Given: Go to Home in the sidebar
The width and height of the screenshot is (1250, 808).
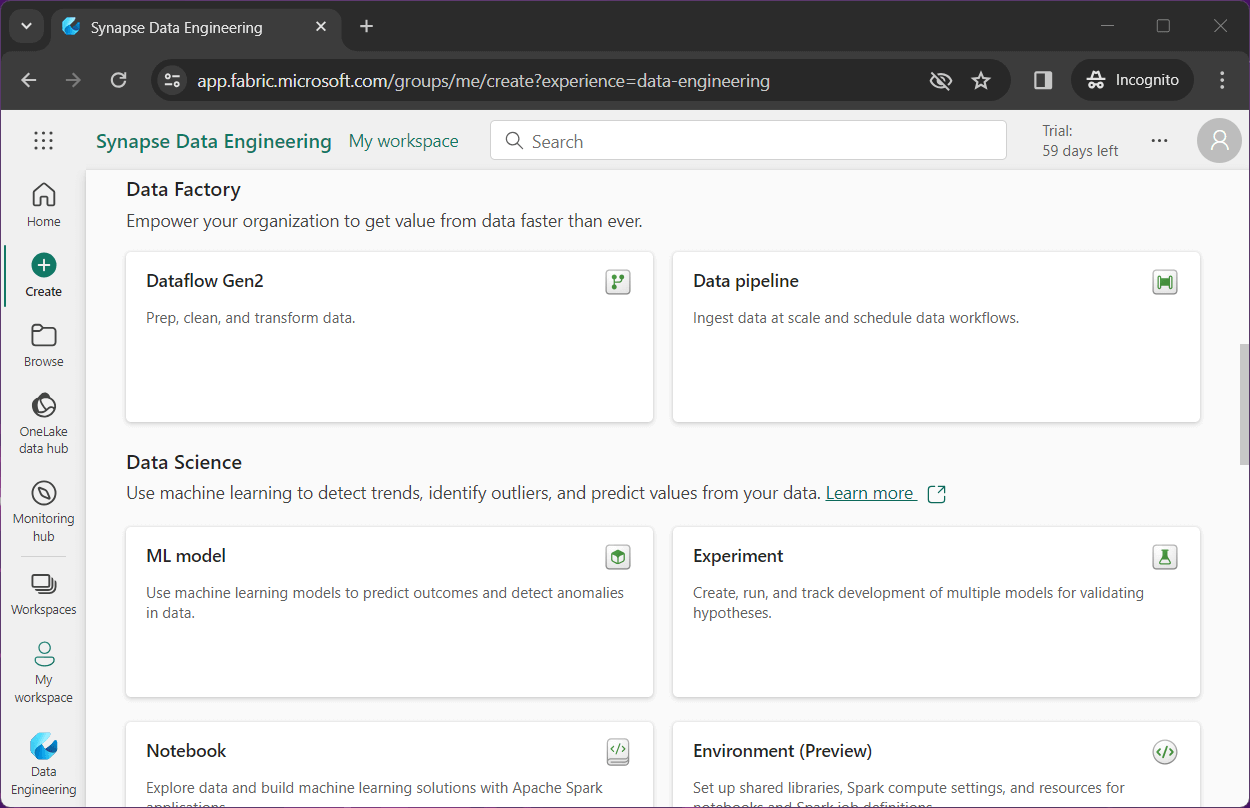Looking at the screenshot, I should 44,205.
